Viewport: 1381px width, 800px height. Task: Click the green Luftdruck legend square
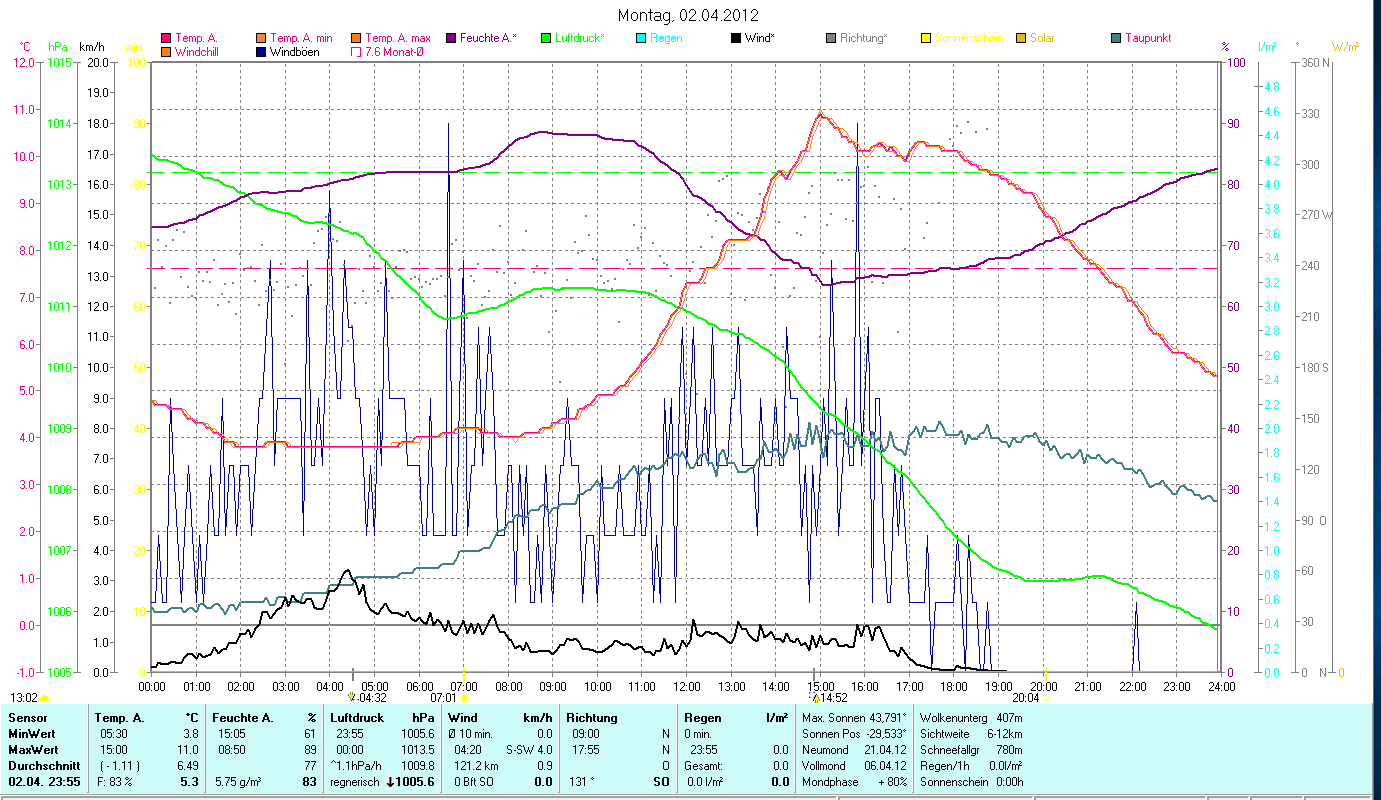click(x=546, y=38)
